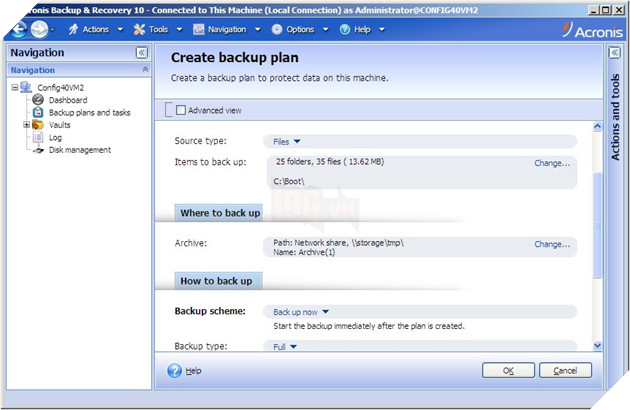Click the Navigation toolbar icon

[198, 29]
